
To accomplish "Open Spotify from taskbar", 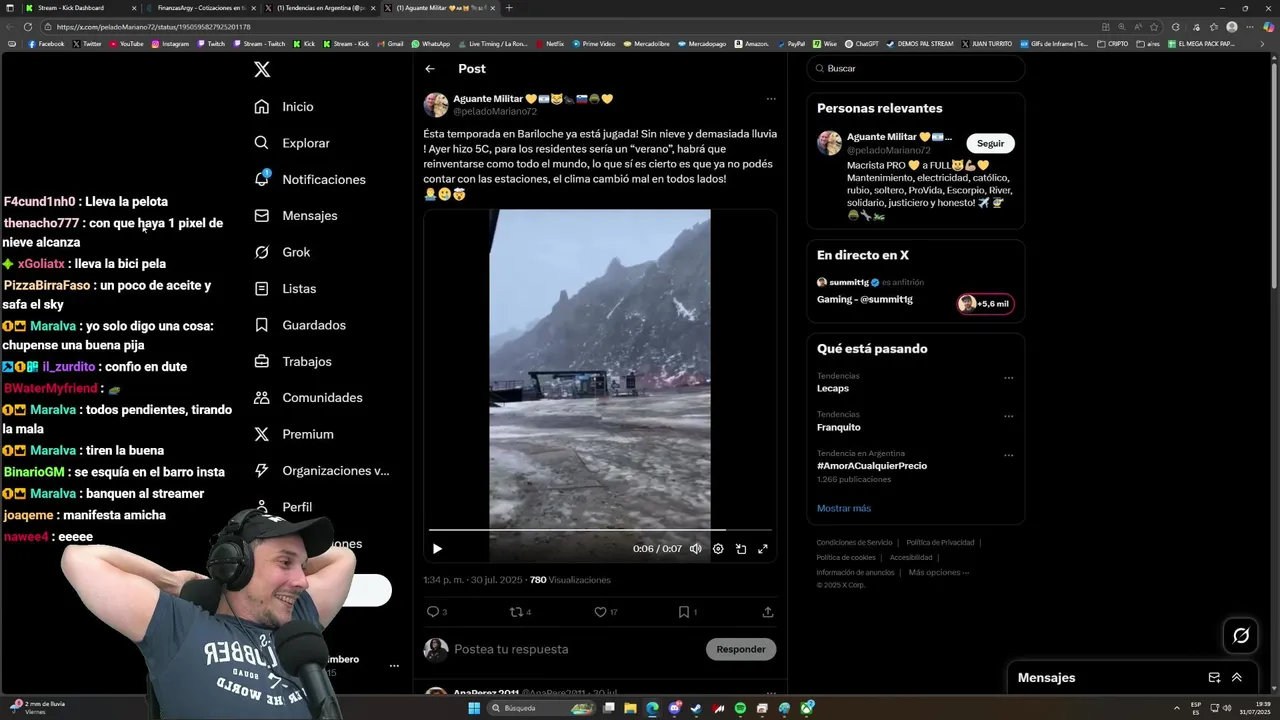I will 740,708.
